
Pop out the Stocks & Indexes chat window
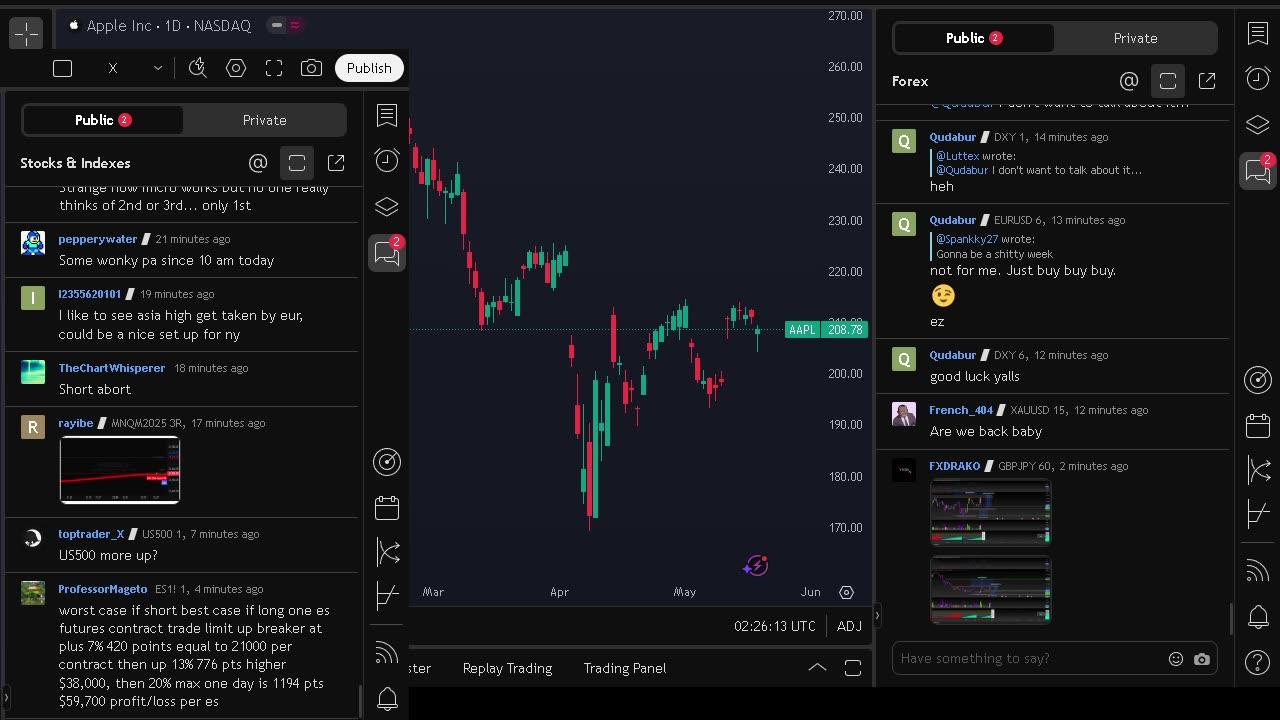point(336,163)
